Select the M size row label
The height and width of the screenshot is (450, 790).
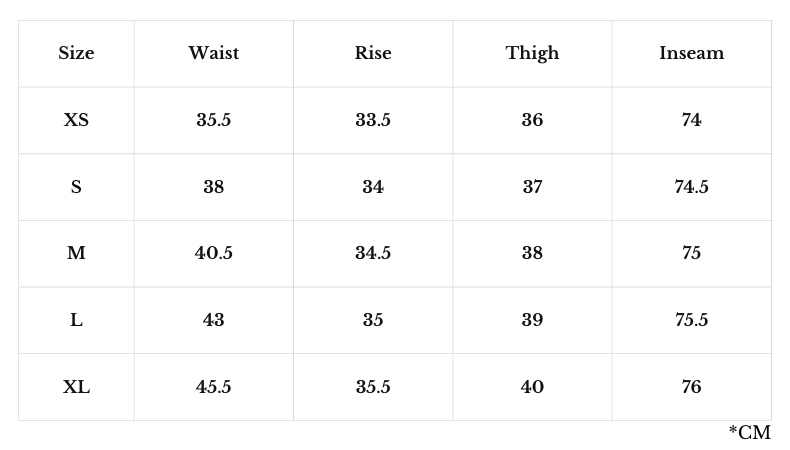point(76,253)
